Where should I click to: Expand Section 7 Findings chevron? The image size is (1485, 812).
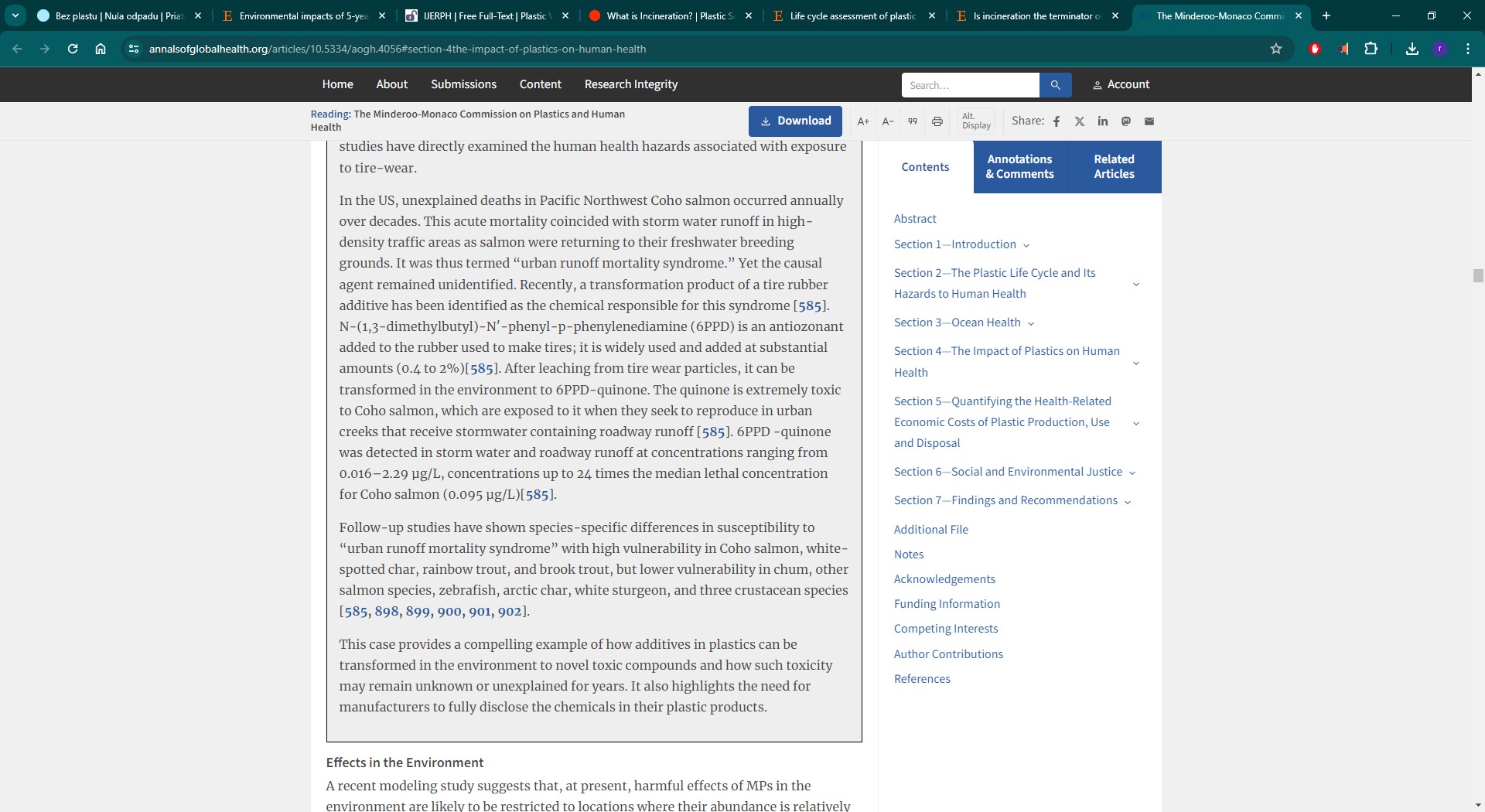tap(1128, 502)
